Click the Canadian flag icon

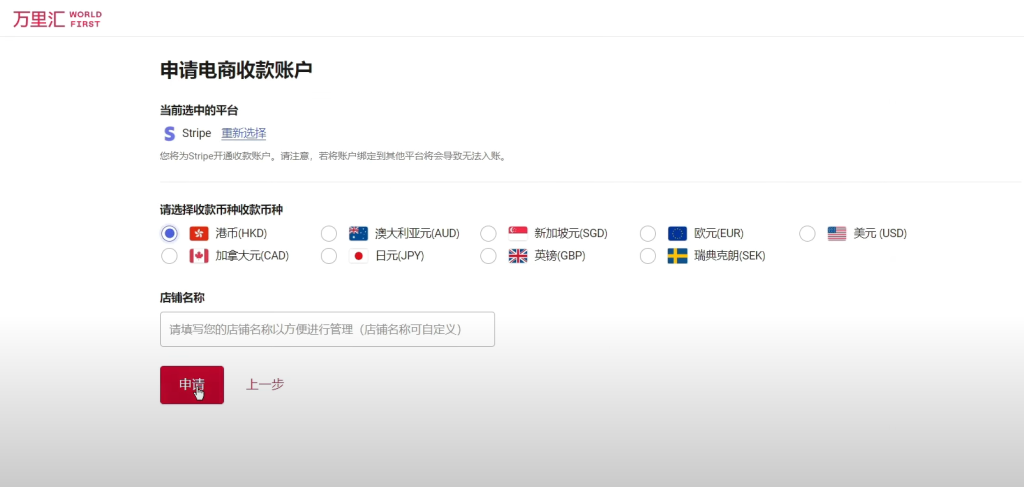(199, 256)
